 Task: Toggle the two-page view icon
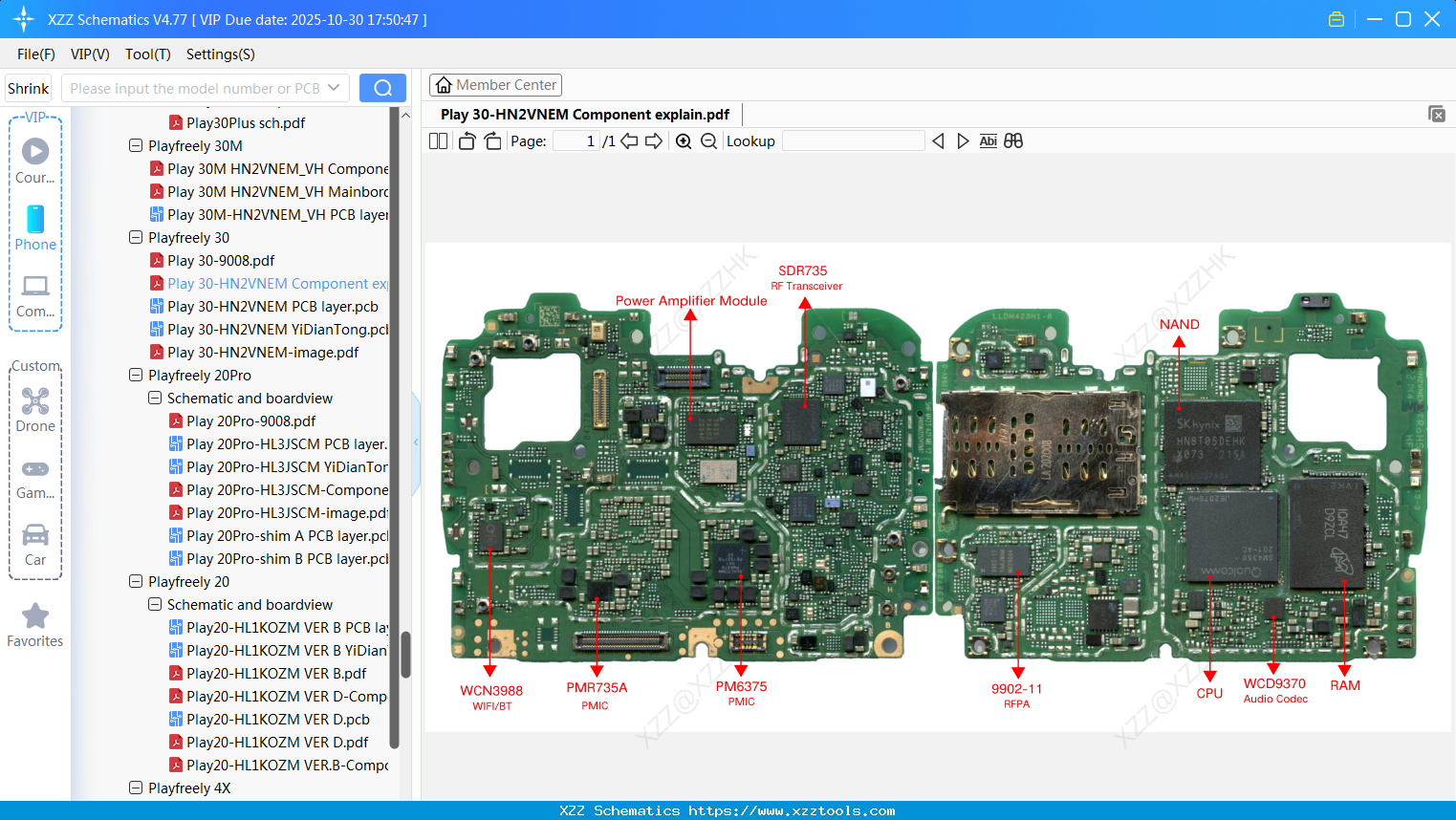(x=438, y=141)
